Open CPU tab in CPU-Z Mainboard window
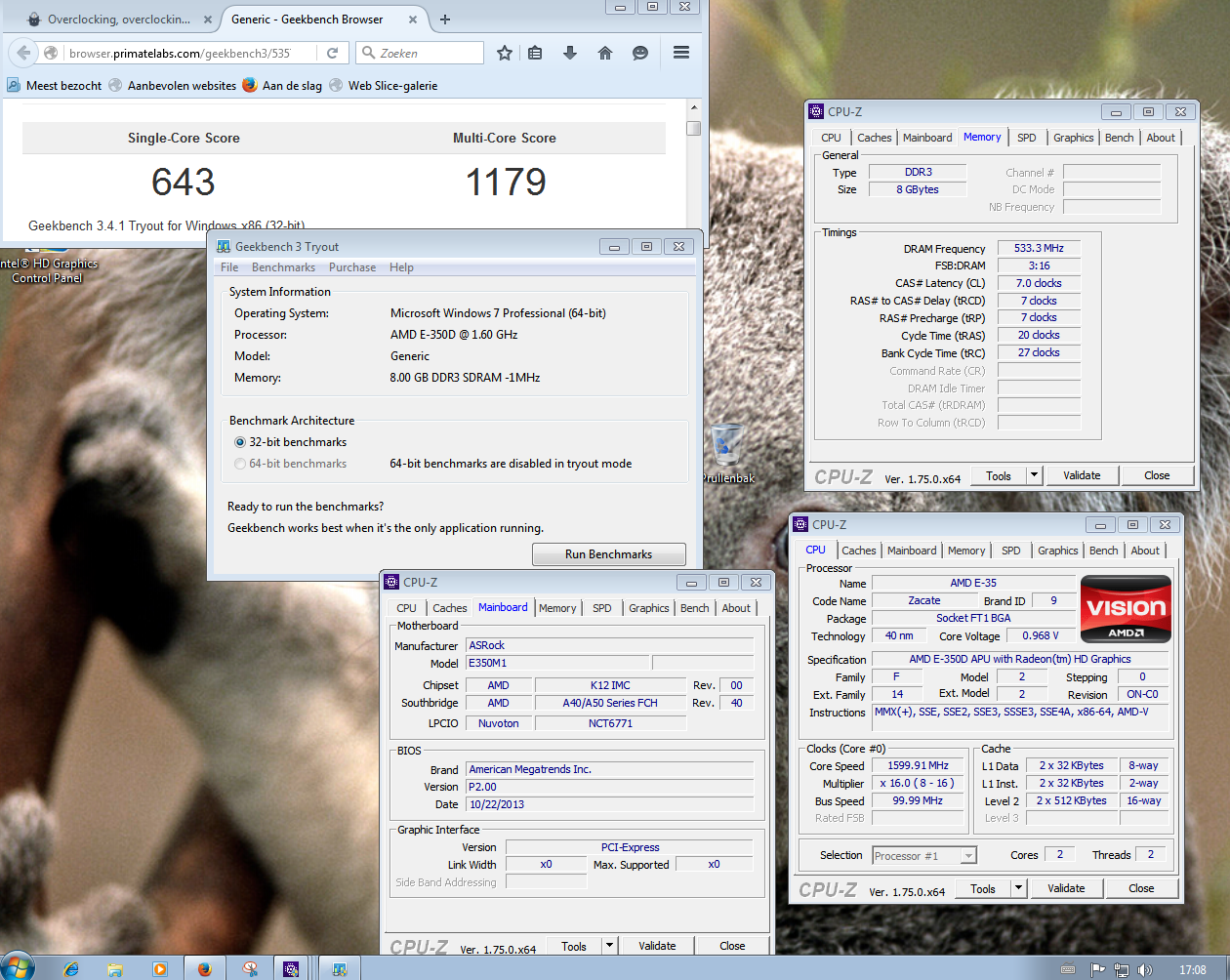 [407, 608]
